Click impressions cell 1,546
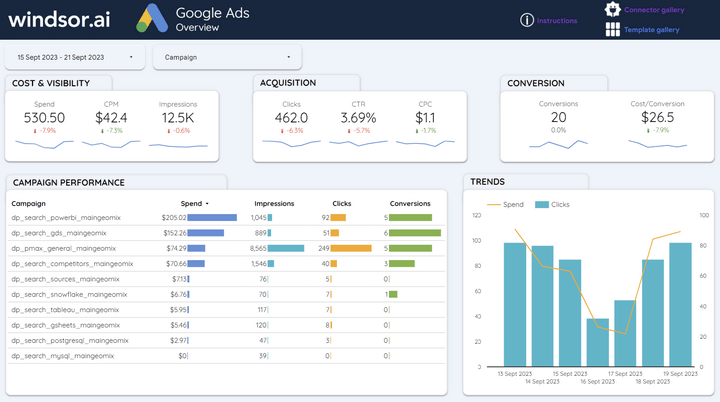The image size is (720, 402). coord(259,264)
